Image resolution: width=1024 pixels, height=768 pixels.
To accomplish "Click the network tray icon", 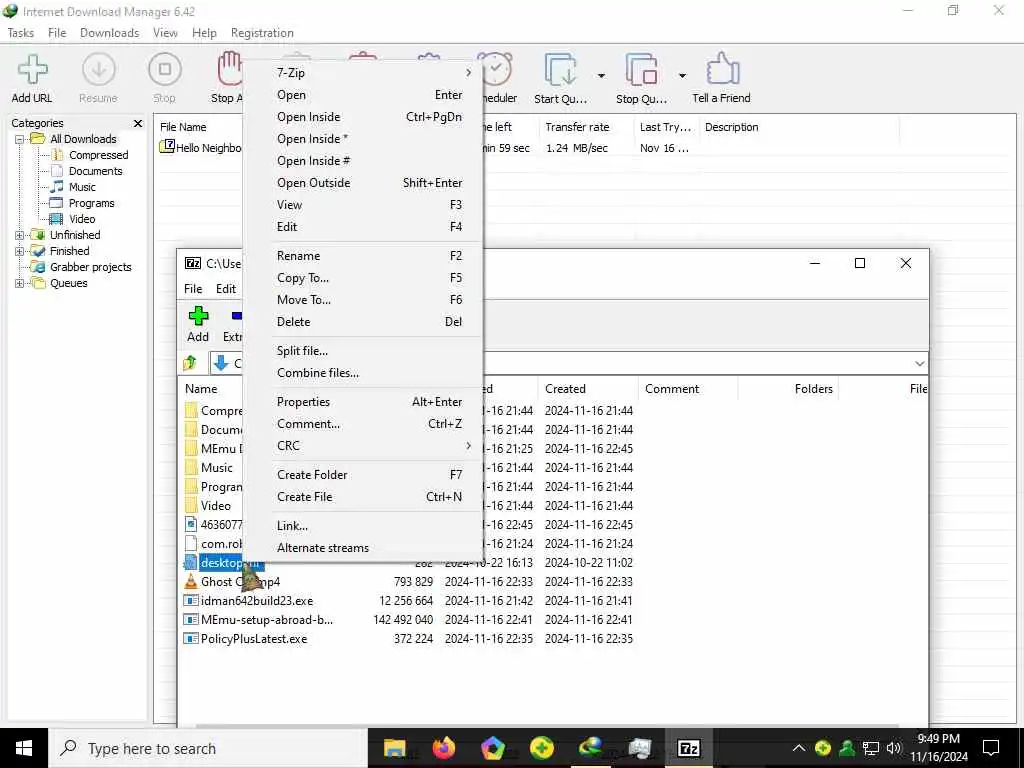I will tap(871, 748).
